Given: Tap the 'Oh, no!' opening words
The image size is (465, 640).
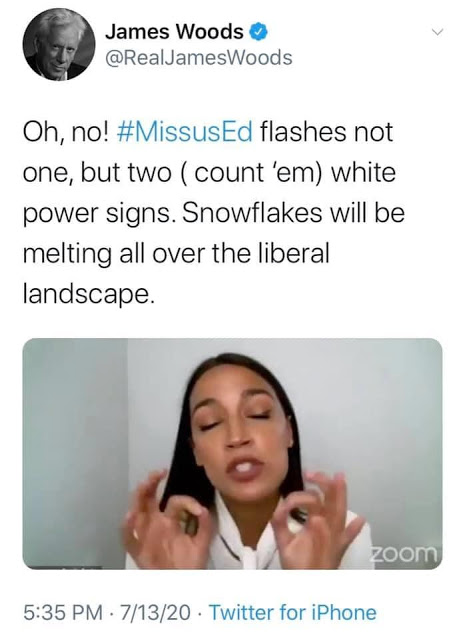Looking at the screenshot, I should pos(66,133).
